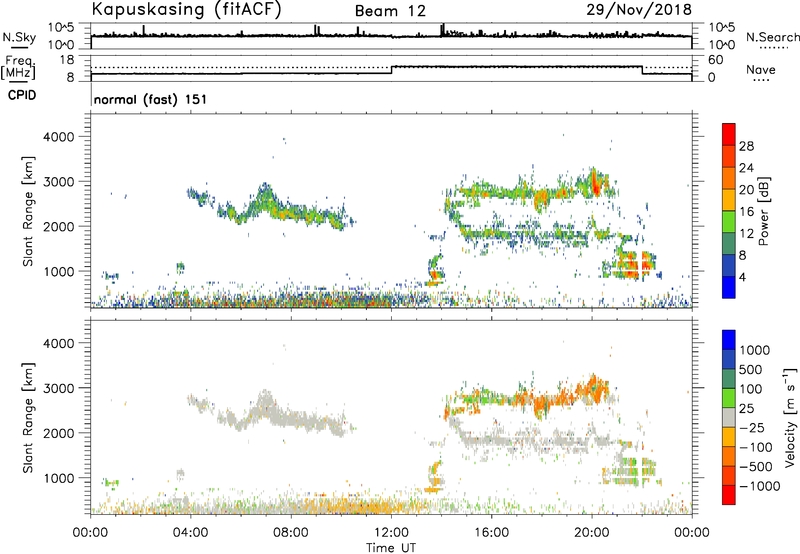Click the "4000" tick on the power panel
The height and width of the screenshot is (554, 800).
pos(58,137)
